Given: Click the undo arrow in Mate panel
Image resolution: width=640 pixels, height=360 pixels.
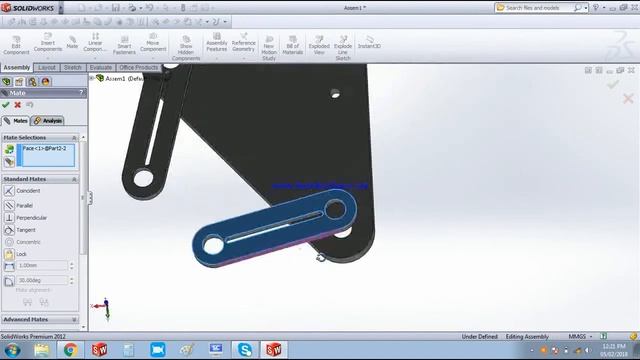Looking at the screenshot, I should click(x=29, y=105).
